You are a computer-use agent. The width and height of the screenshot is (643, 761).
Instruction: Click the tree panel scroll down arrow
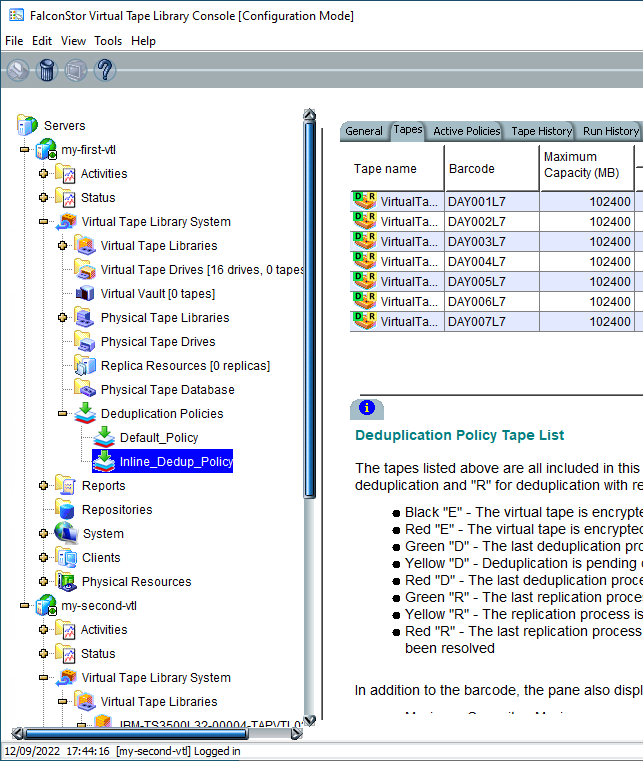pyautogui.click(x=310, y=720)
